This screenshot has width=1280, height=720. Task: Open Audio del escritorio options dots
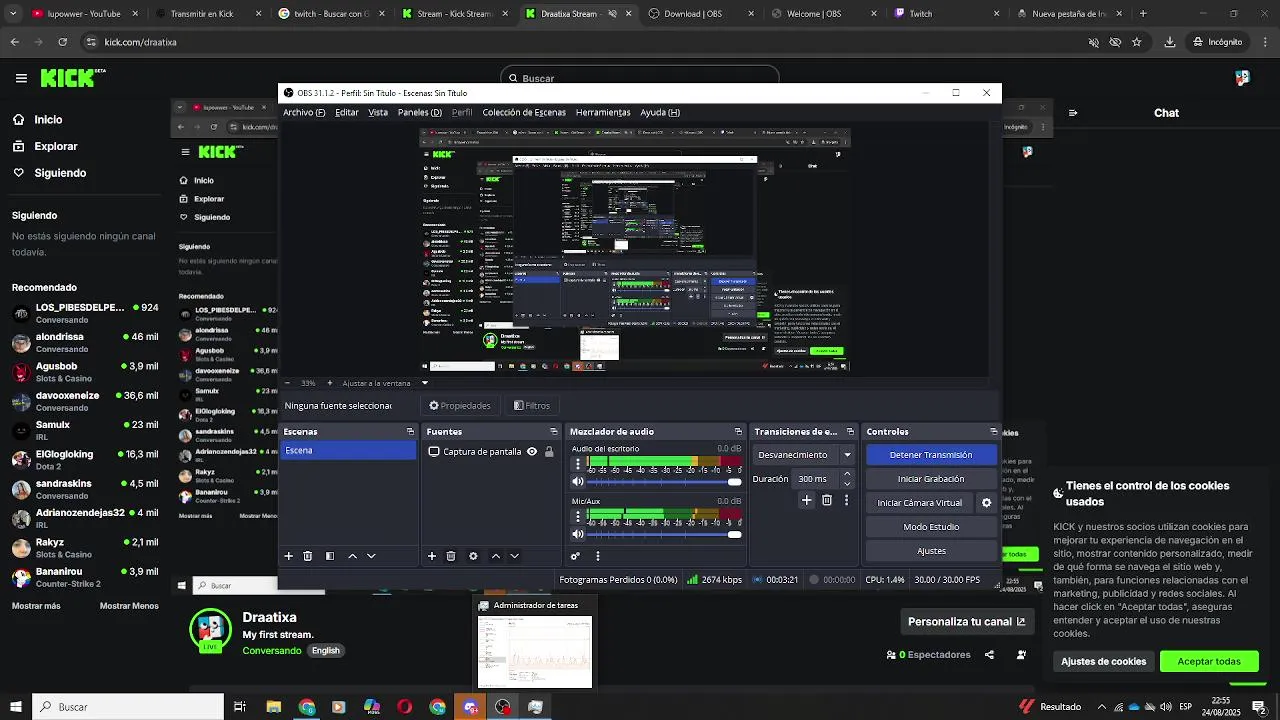coord(577,464)
